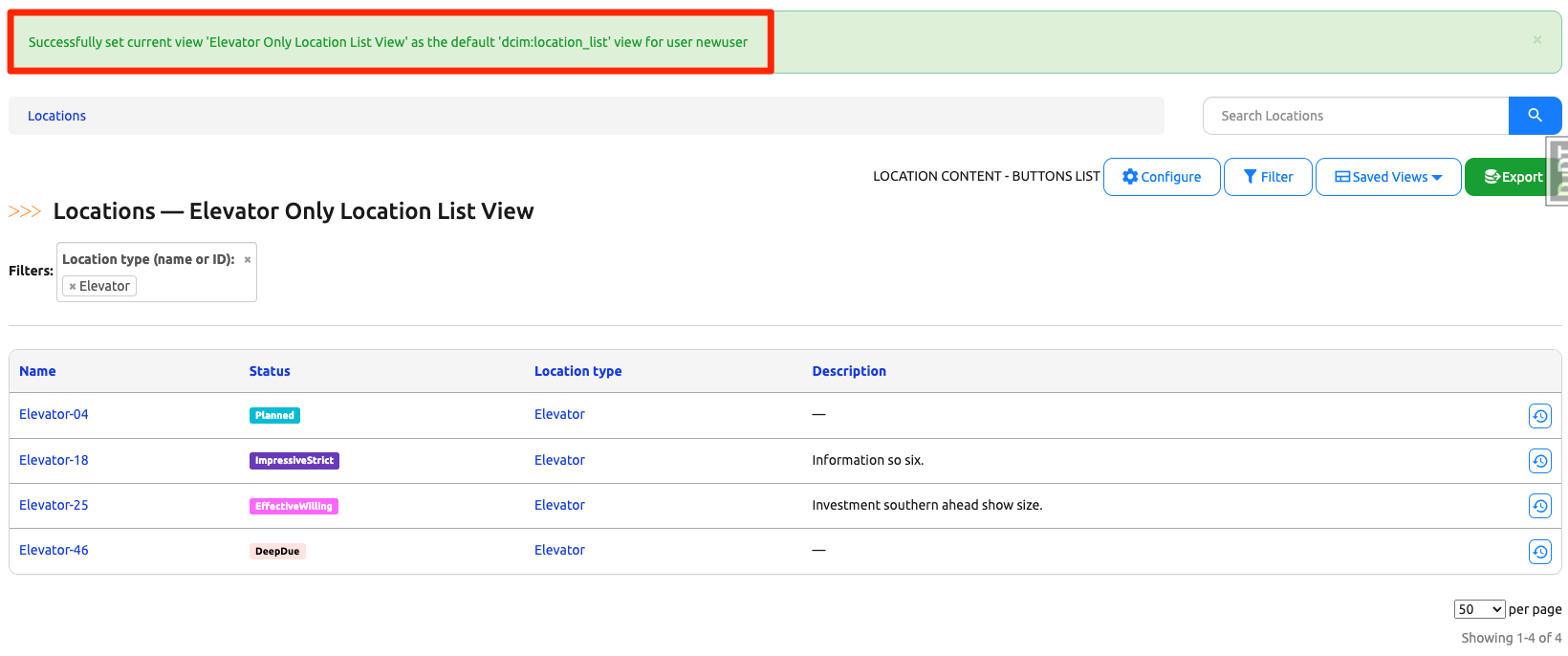The width and height of the screenshot is (1568, 656).
Task: Change the per page count selector
Action: (x=1478, y=609)
